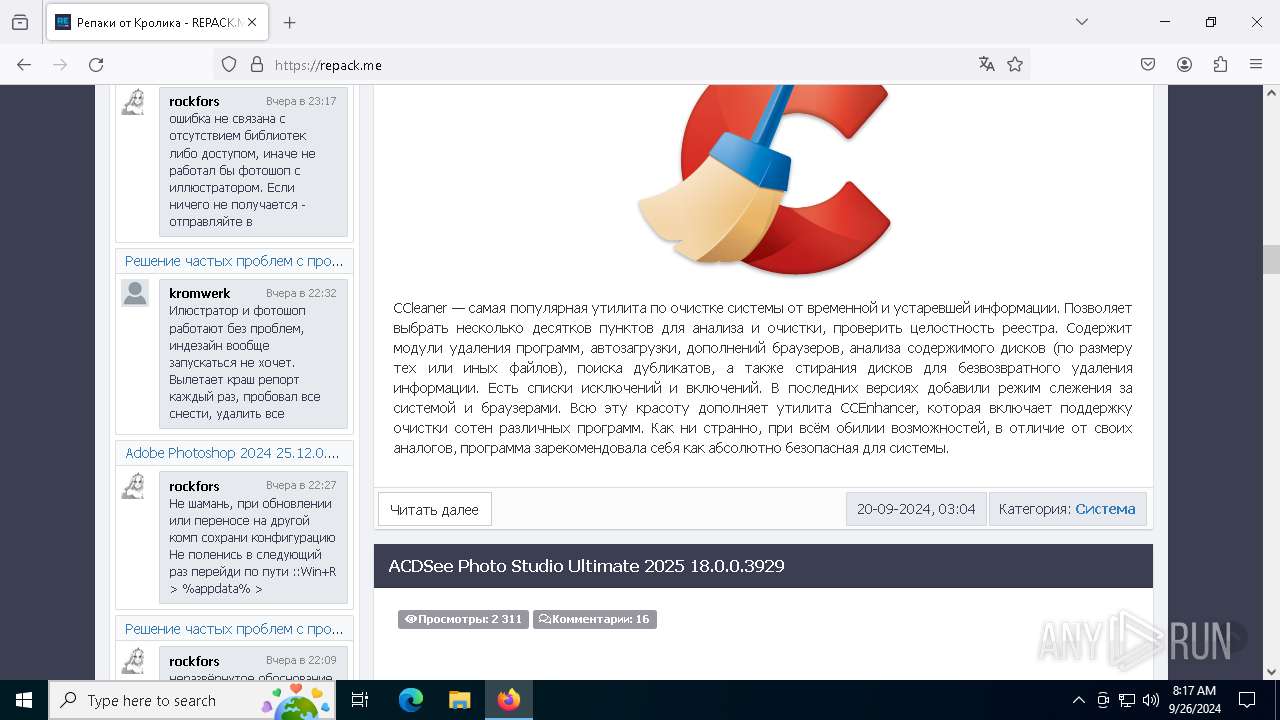
Task: Click the Читать далее button
Action: (x=434, y=509)
